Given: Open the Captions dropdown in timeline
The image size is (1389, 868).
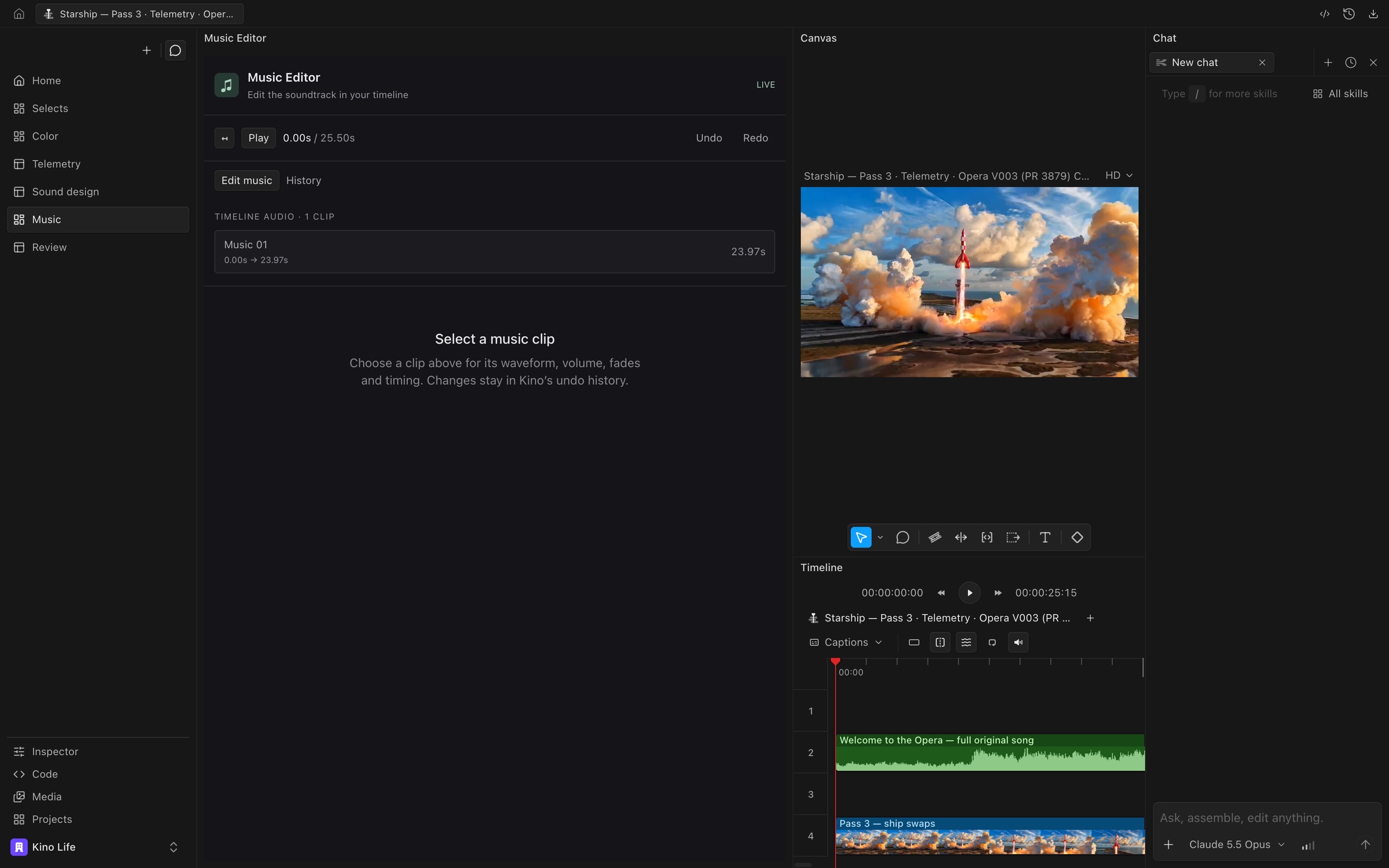Looking at the screenshot, I should [846, 642].
